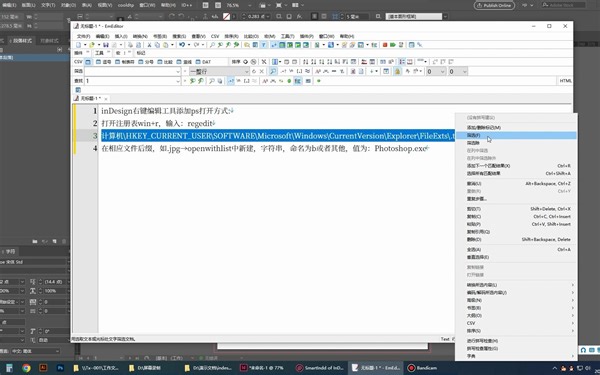Expand the 筛选 filter text dropdown arrow
The width and height of the screenshot is (600, 375).
tap(178, 72)
